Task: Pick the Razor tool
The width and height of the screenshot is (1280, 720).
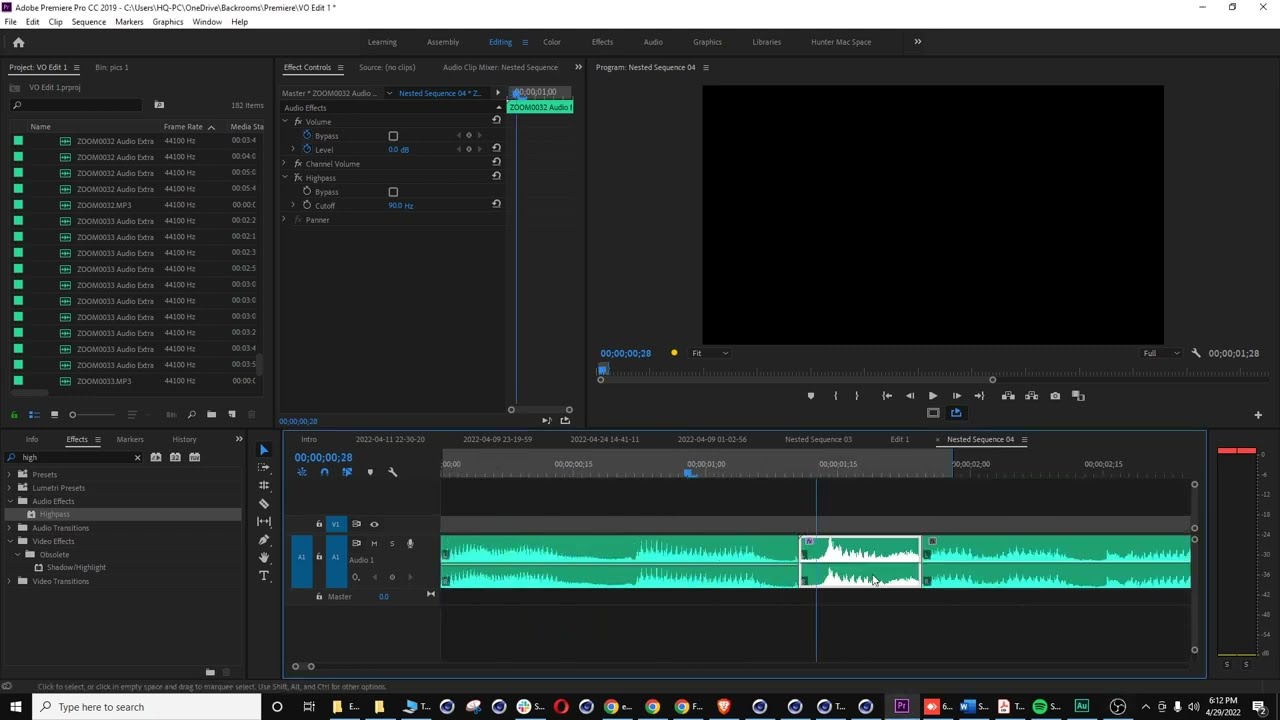Action: click(264, 504)
